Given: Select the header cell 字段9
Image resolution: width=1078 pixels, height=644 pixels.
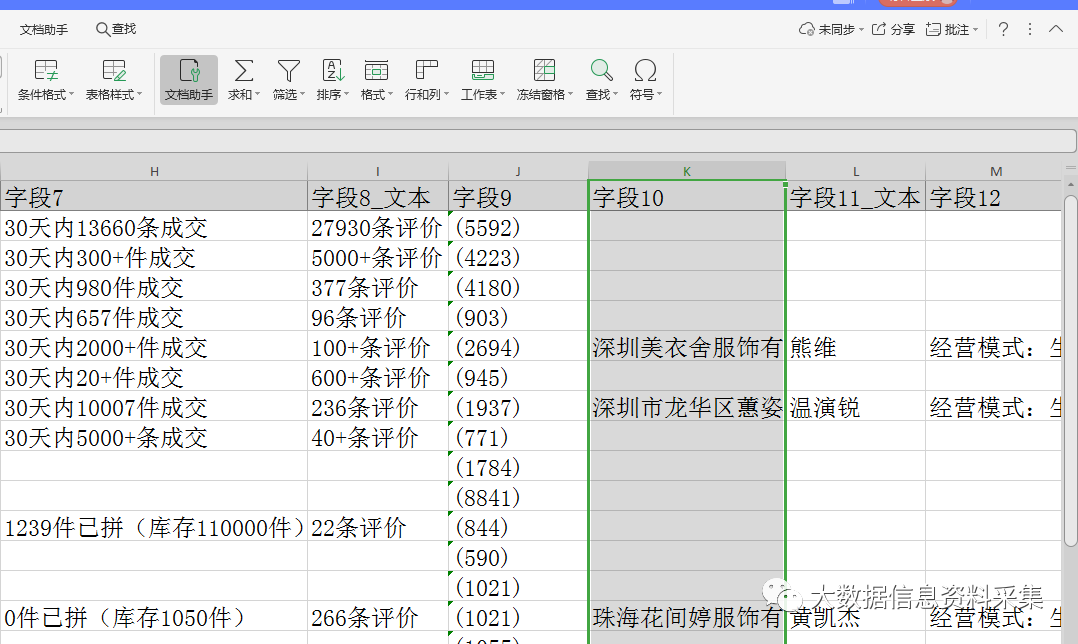Looking at the screenshot, I should pyautogui.click(x=518, y=197).
